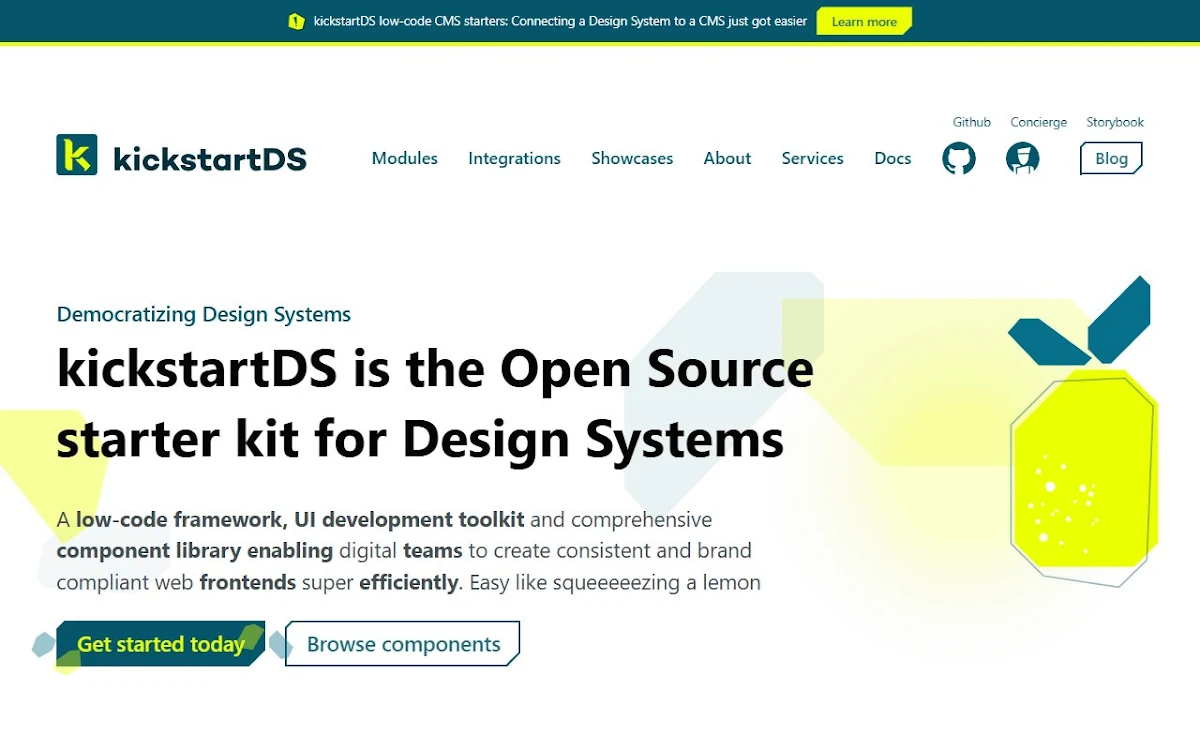This screenshot has width=1200, height=750.
Task: Open the Modules menu
Action: [405, 158]
